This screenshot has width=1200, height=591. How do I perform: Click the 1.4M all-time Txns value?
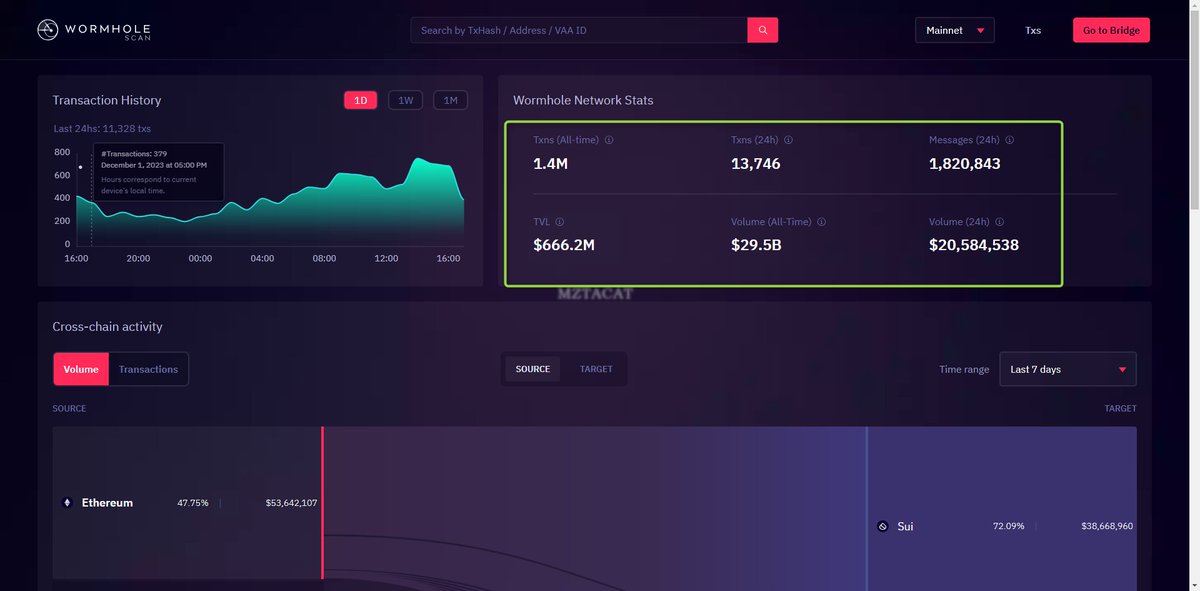(551, 163)
